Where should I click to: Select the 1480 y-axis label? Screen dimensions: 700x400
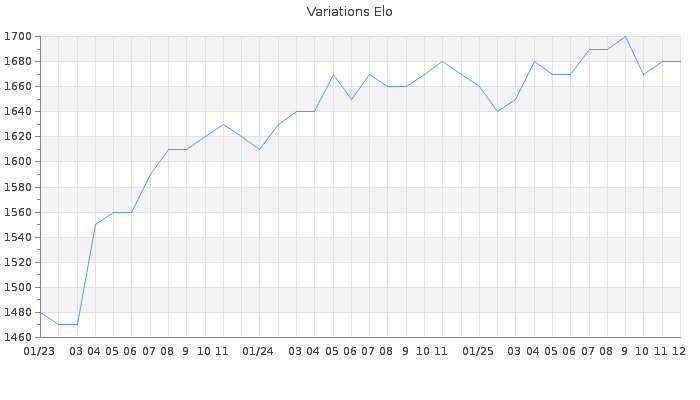pyautogui.click(x=18, y=312)
